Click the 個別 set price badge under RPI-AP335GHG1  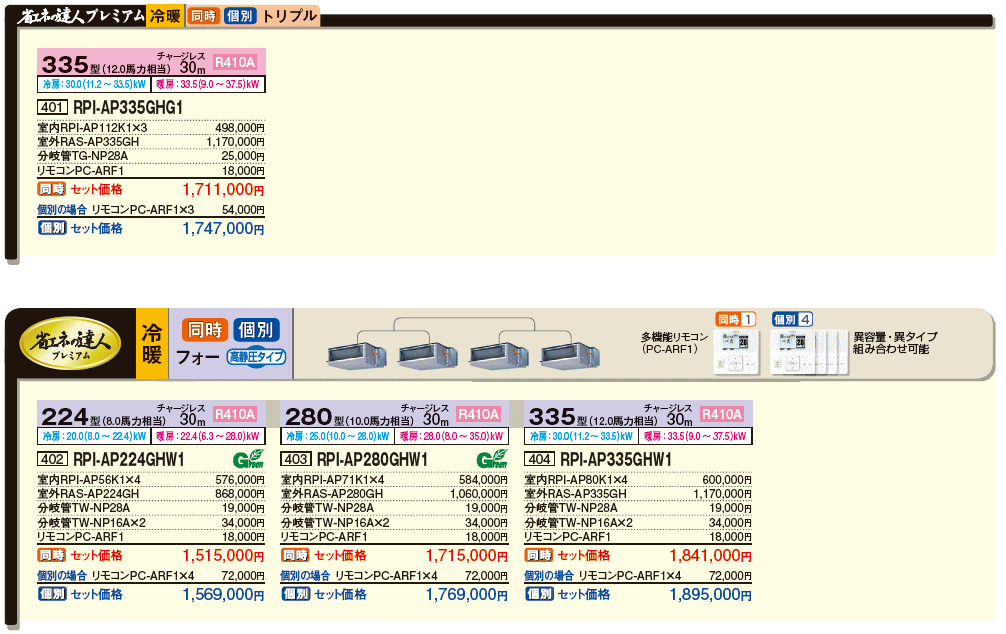[52, 228]
